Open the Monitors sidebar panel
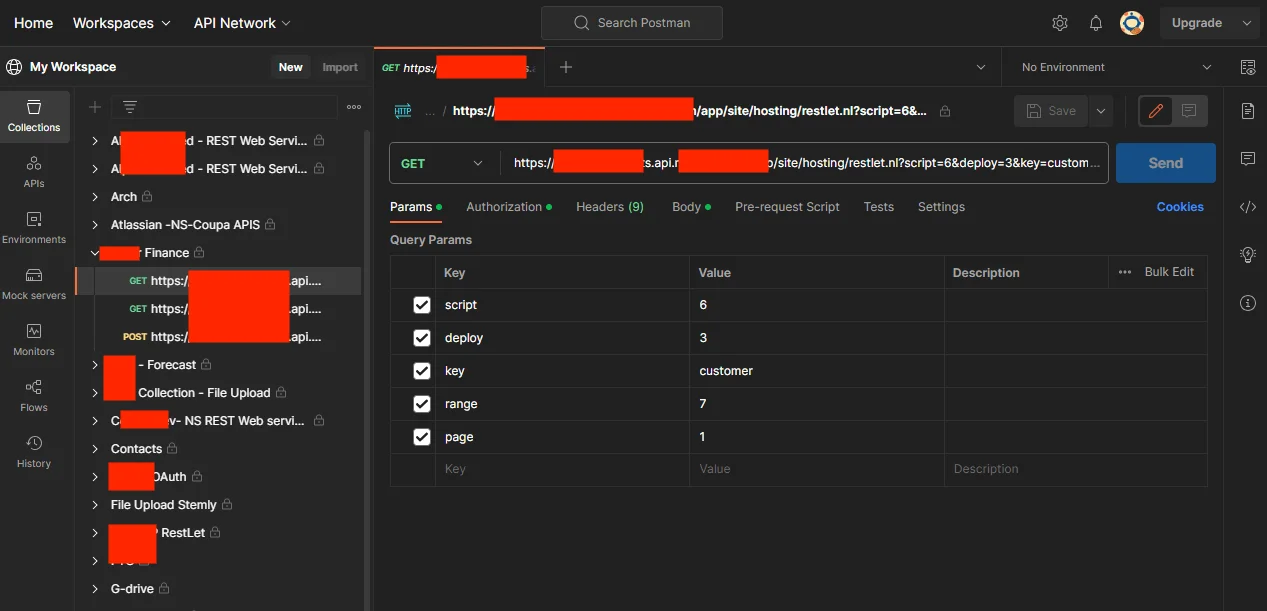 [x=34, y=340]
